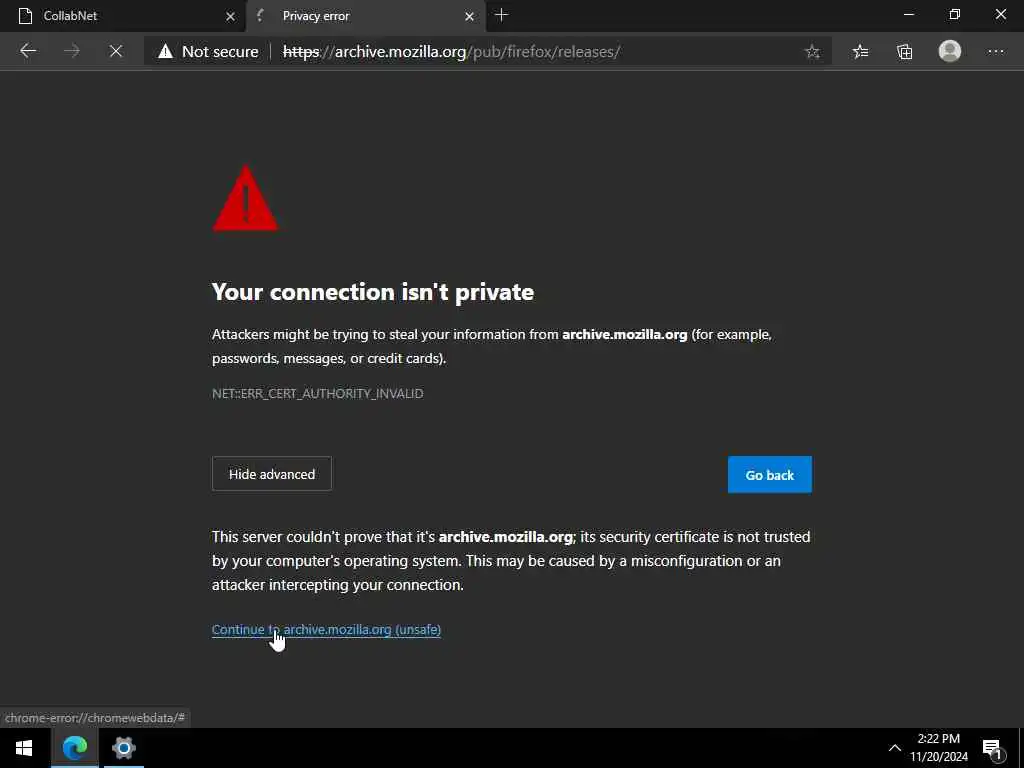
Task: Click the NET::ERR_CERT_AUTHORITY_INVALID error code
Action: tap(317, 393)
